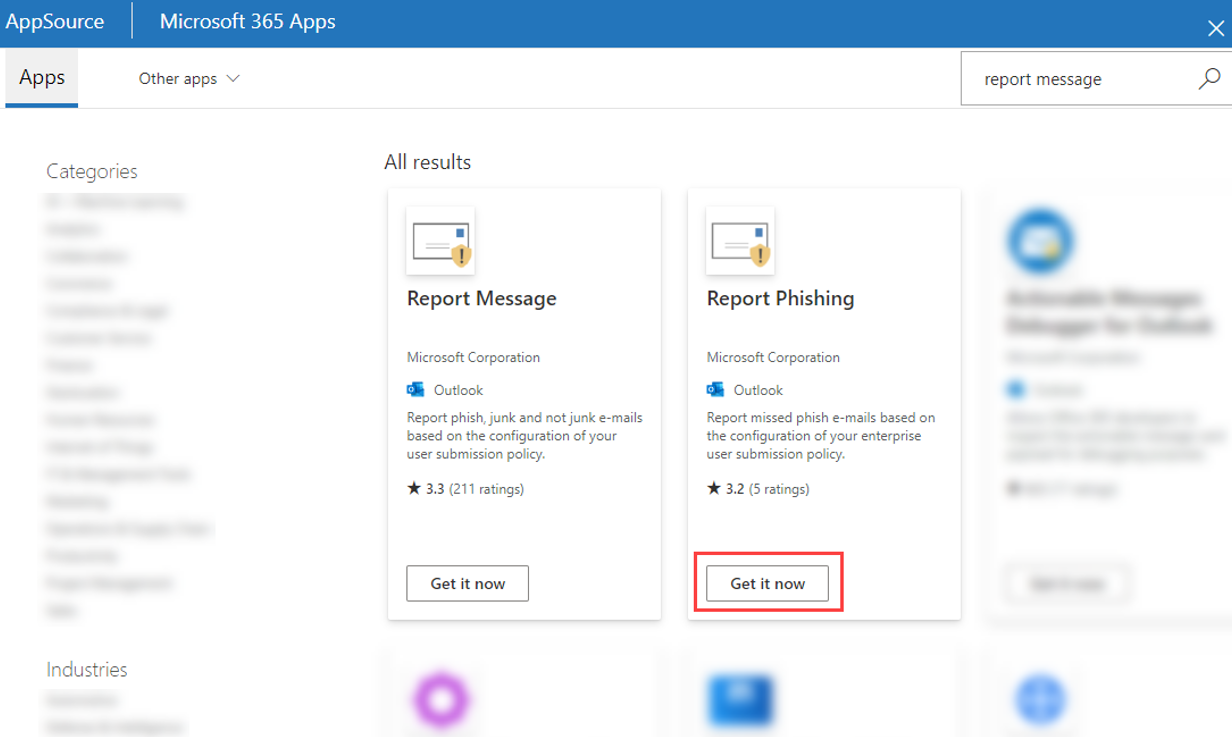Click Microsoft Corporation on Report Message card
1232x737 pixels.
(473, 357)
